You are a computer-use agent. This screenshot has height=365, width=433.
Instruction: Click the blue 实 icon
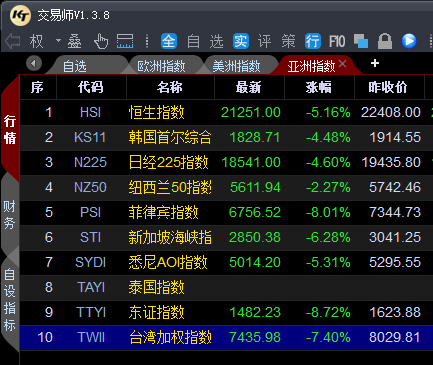click(241, 41)
